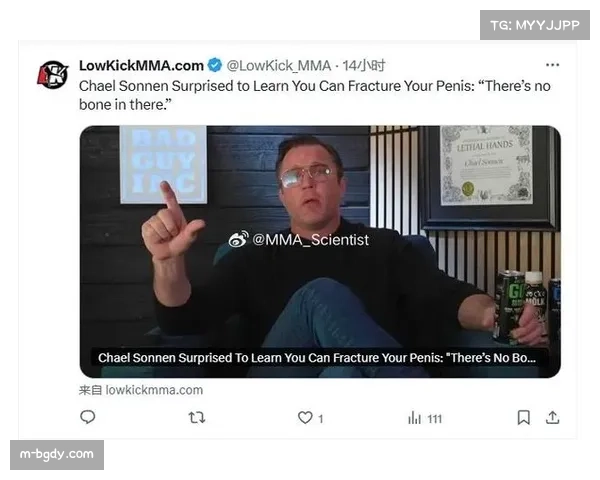This screenshot has height=480, width=600.
Task: Bookmark this tweet
Action: [523, 417]
